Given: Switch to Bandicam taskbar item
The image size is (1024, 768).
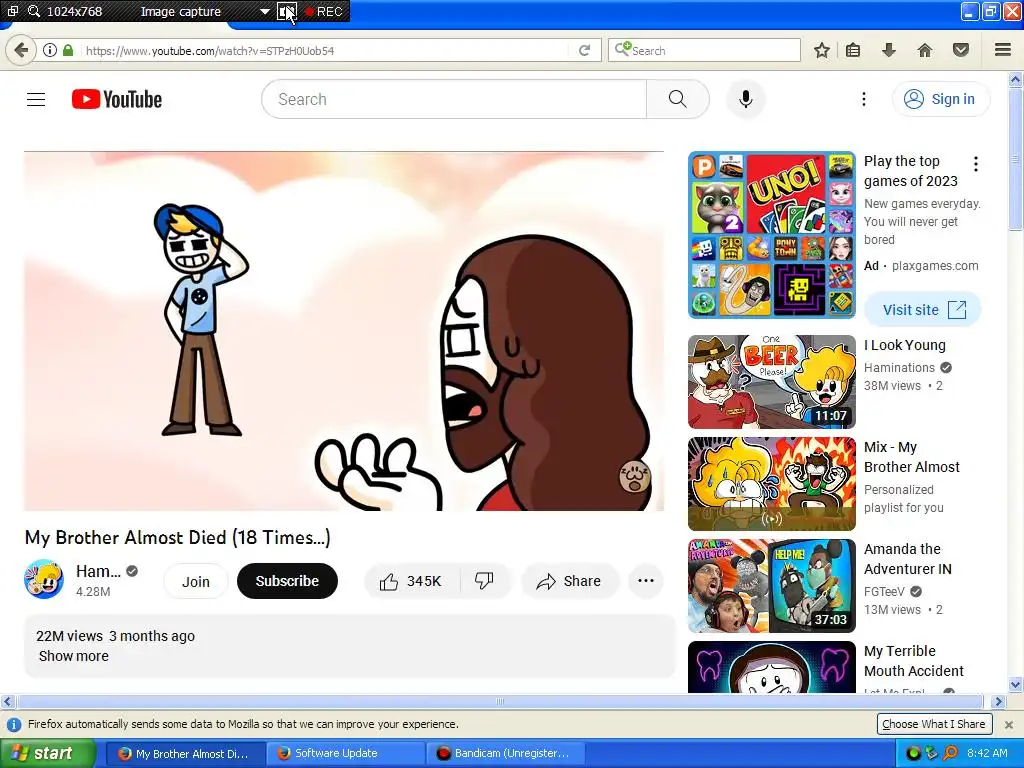Looking at the screenshot, I should pos(504,754).
